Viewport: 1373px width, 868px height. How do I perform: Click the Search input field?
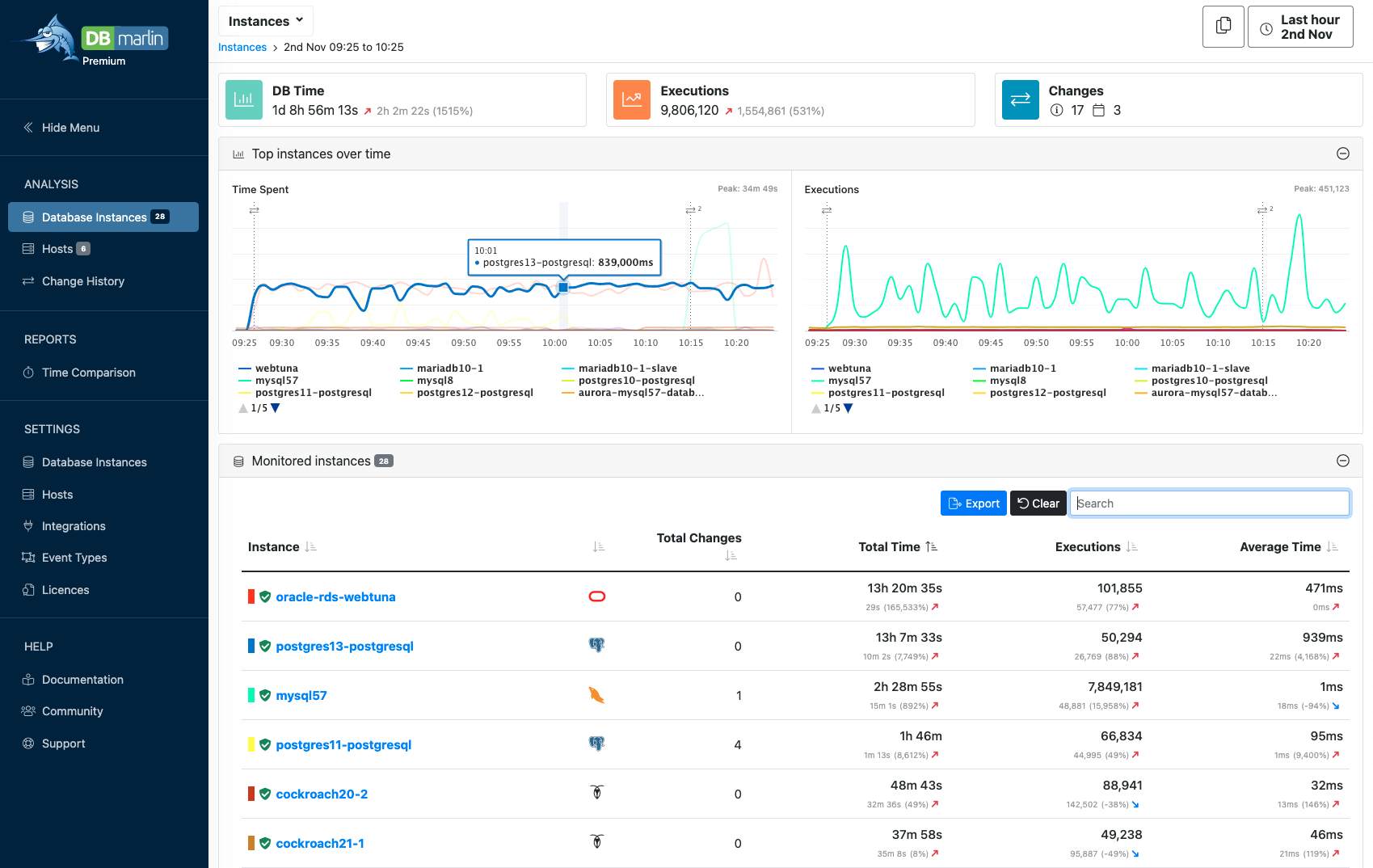click(x=1210, y=503)
